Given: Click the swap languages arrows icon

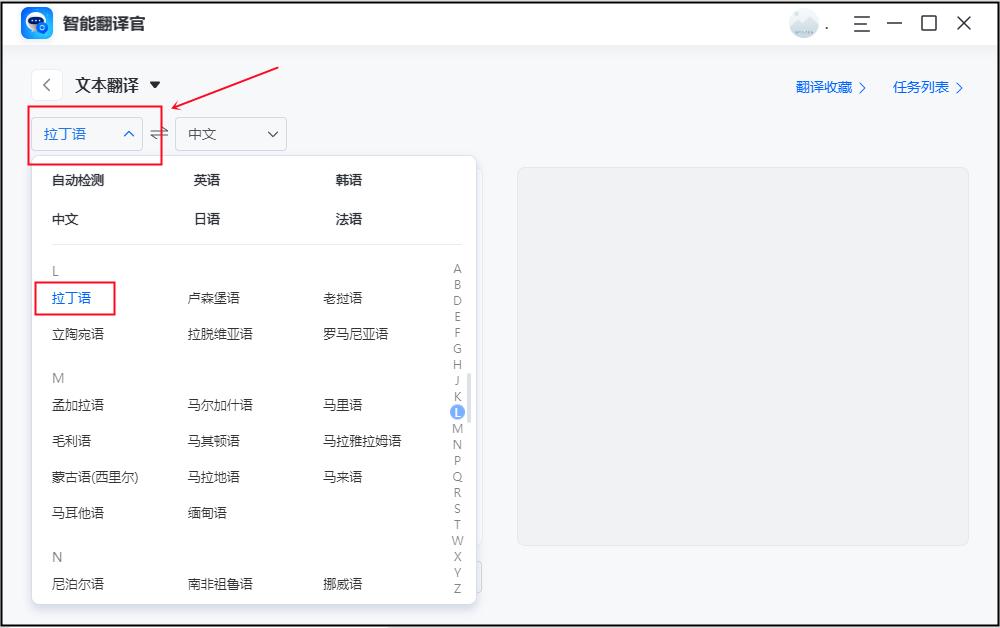Looking at the screenshot, I should 157,133.
